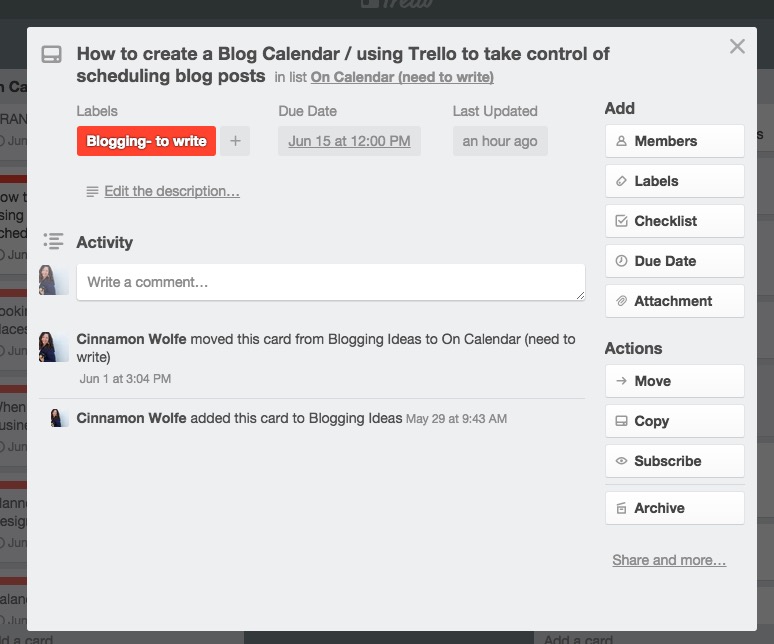The image size is (774, 644).
Task: Subscribe to this card
Action: coord(674,461)
